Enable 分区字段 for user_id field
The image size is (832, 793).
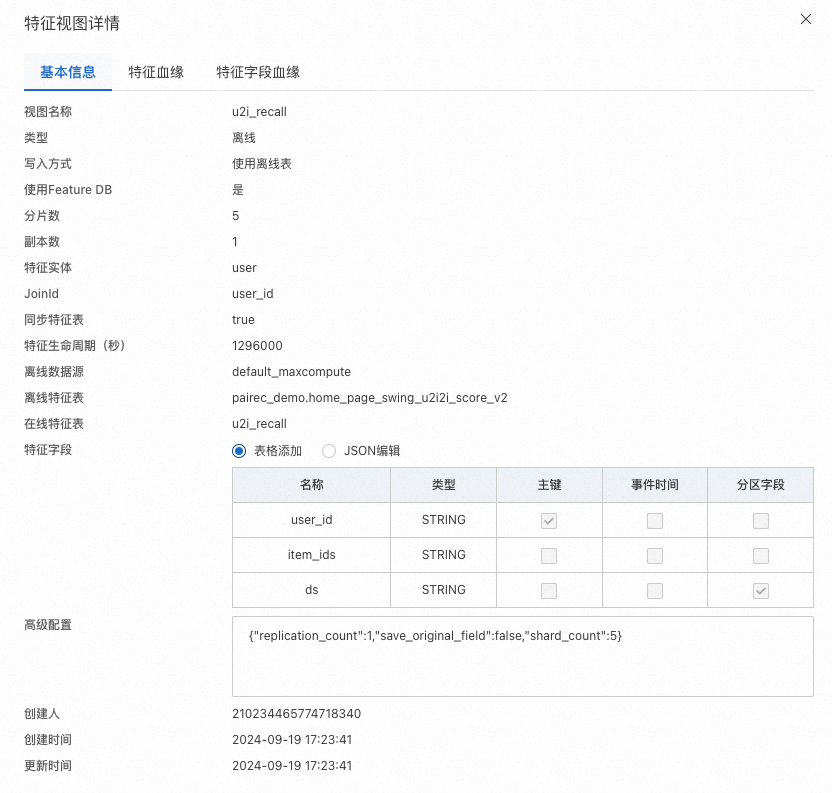click(761, 520)
